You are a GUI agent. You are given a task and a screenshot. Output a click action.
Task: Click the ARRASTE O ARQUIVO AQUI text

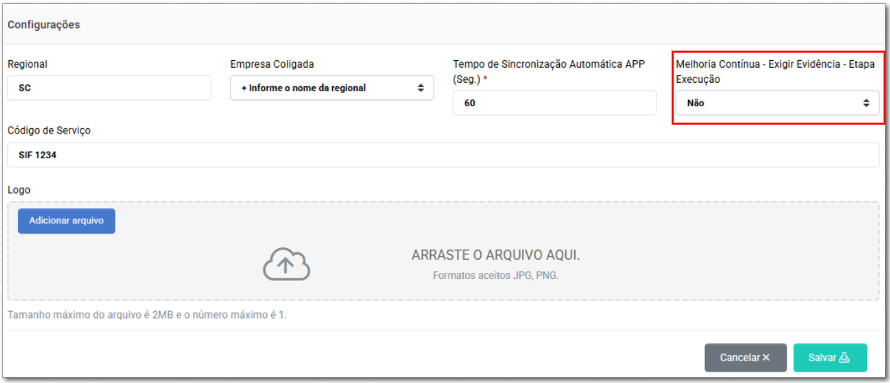(496, 255)
